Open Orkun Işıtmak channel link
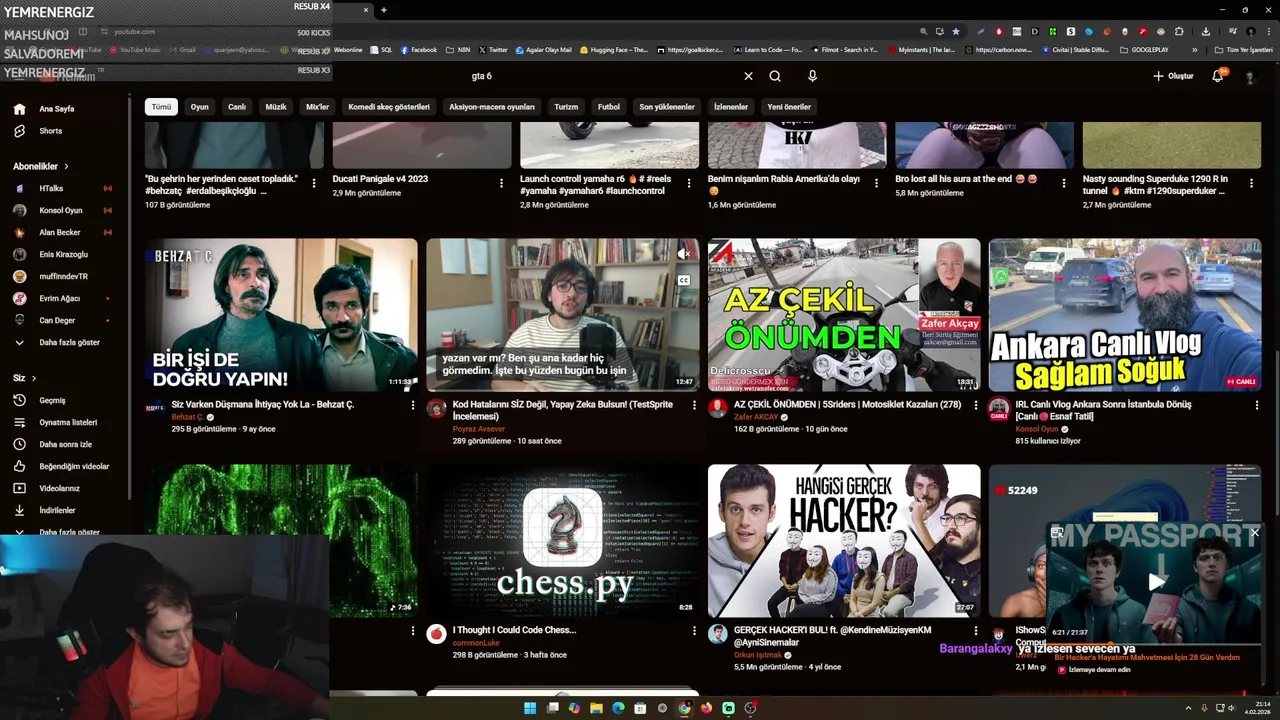This screenshot has height=720, width=1280. pos(758,655)
